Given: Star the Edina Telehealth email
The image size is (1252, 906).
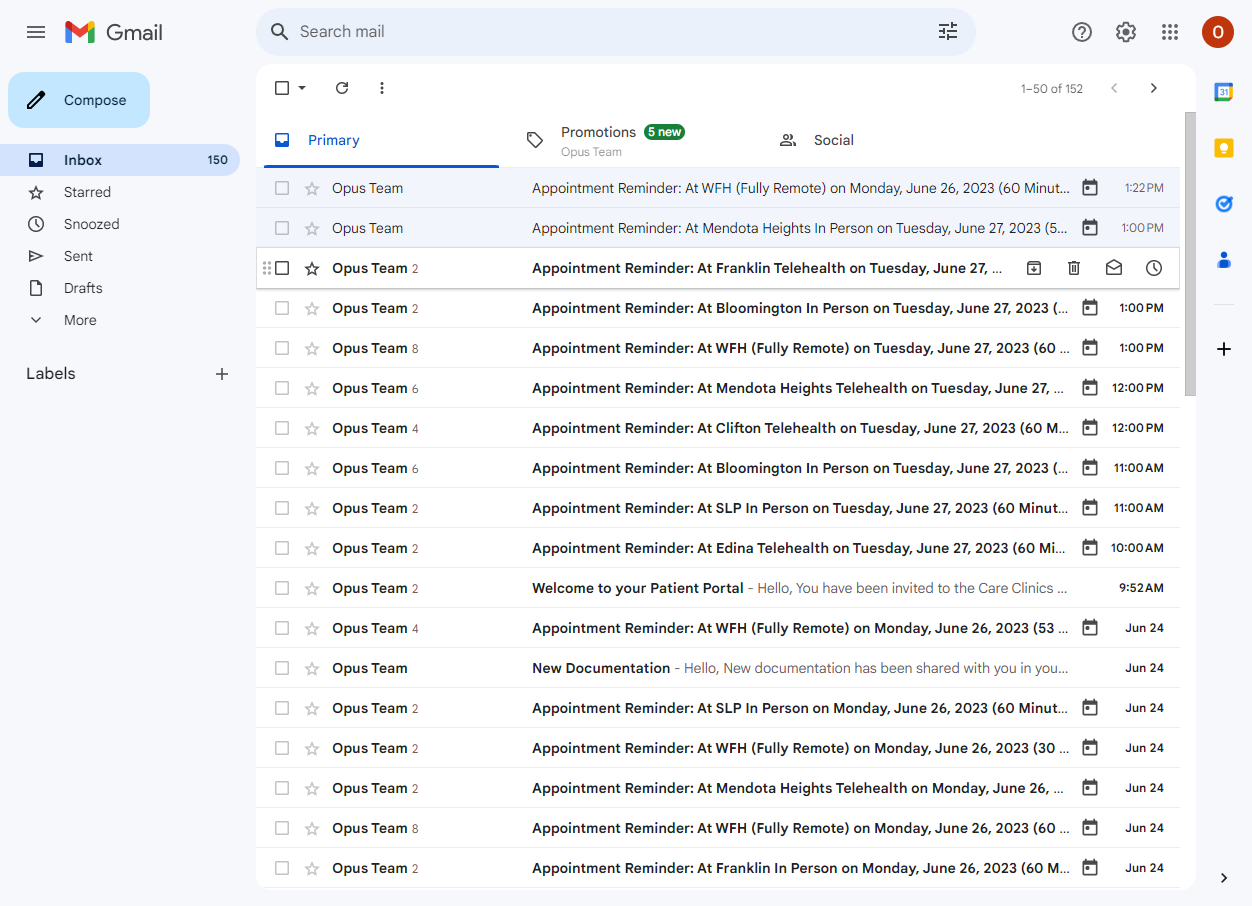Looking at the screenshot, I should coord(312,548).
